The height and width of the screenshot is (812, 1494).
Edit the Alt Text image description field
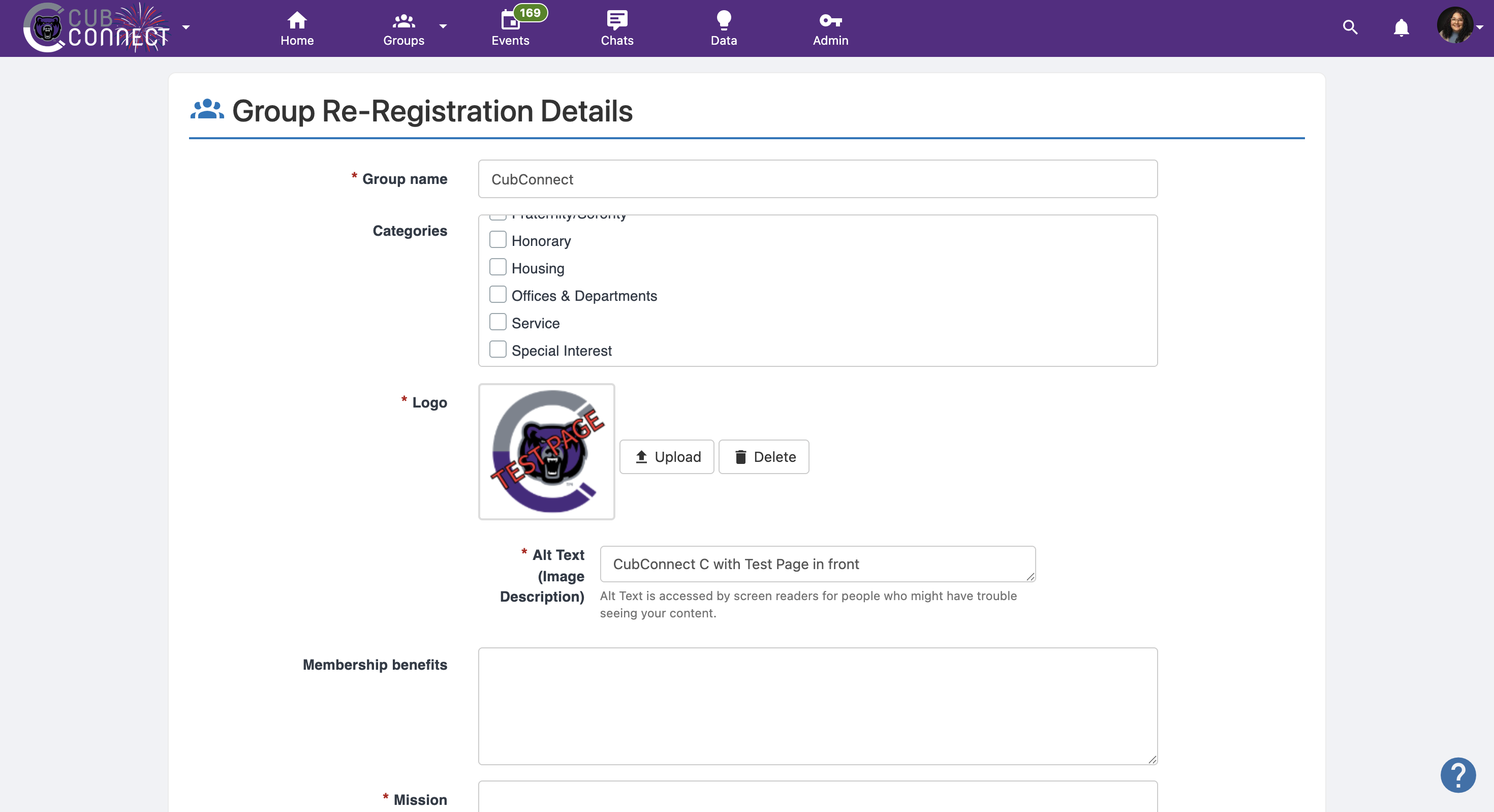pos(818,564)
